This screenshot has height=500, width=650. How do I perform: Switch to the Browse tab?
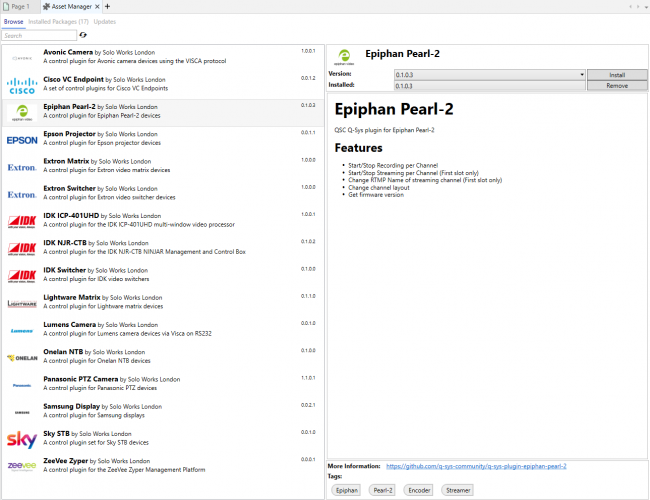tap(14, 22)
